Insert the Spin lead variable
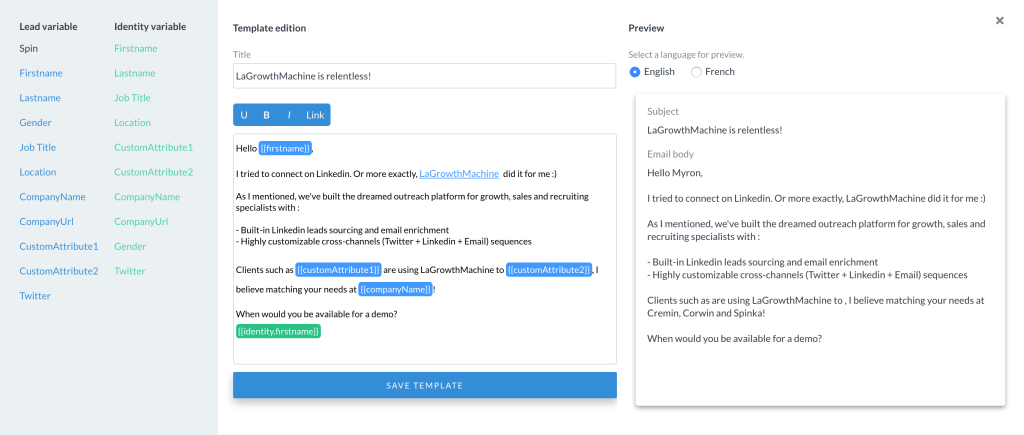Image resolution: width=1024 pixels, height=435 pixels. (x=29, y=48)
